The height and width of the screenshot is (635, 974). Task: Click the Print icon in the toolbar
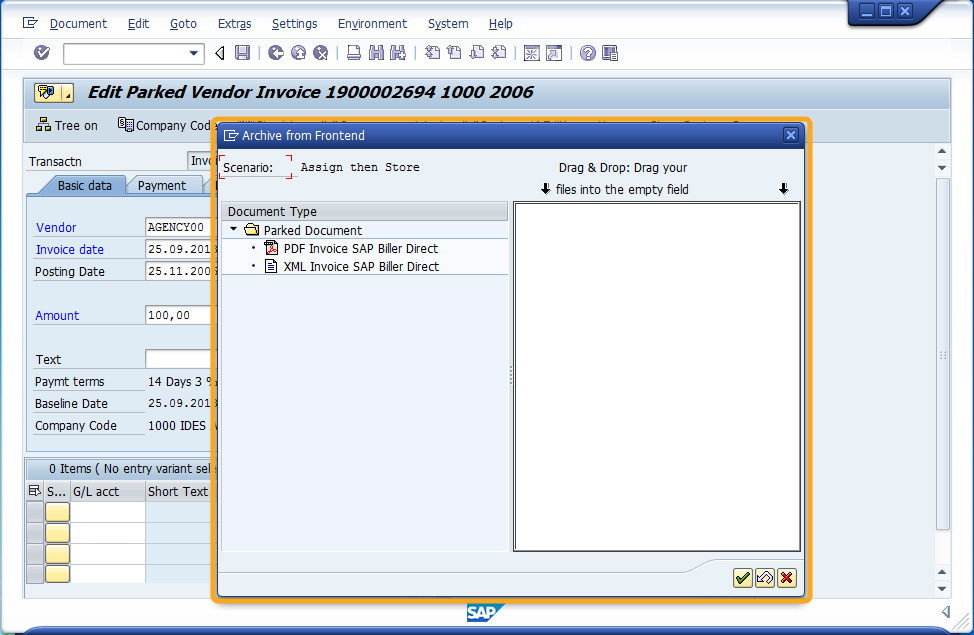click(353, 53)
